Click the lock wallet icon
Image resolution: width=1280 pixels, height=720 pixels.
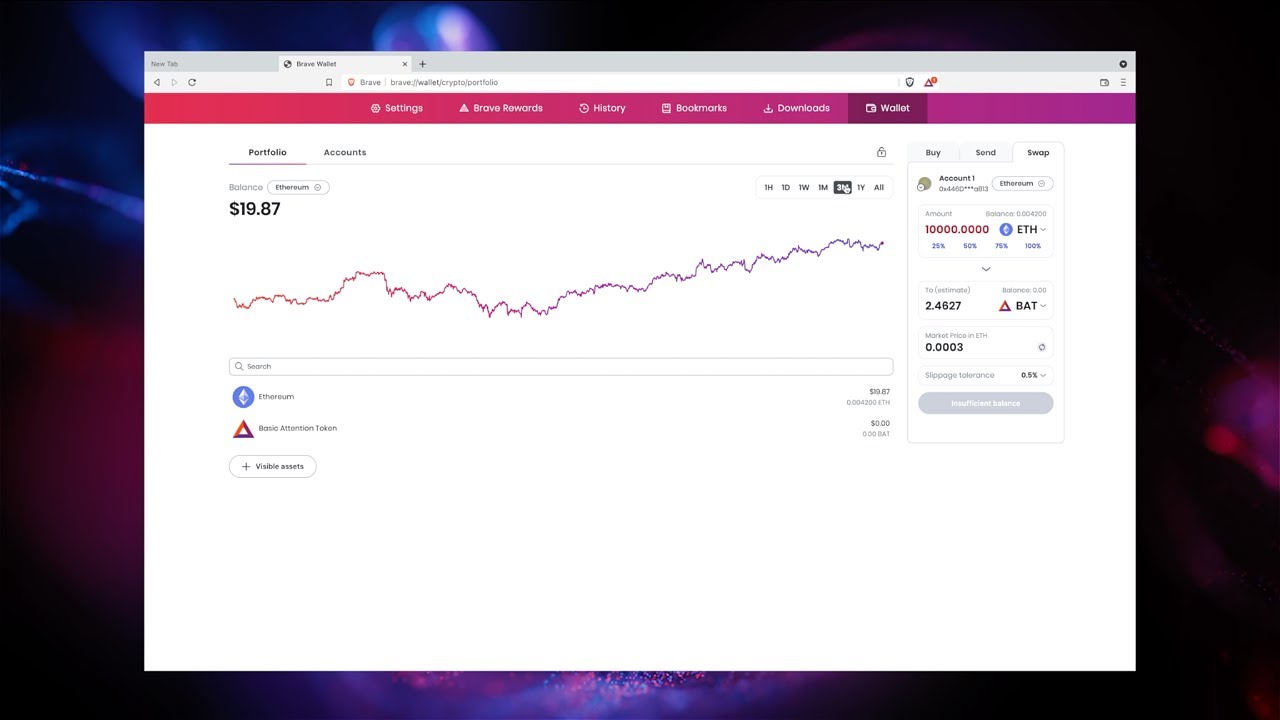tap(881, 152)
